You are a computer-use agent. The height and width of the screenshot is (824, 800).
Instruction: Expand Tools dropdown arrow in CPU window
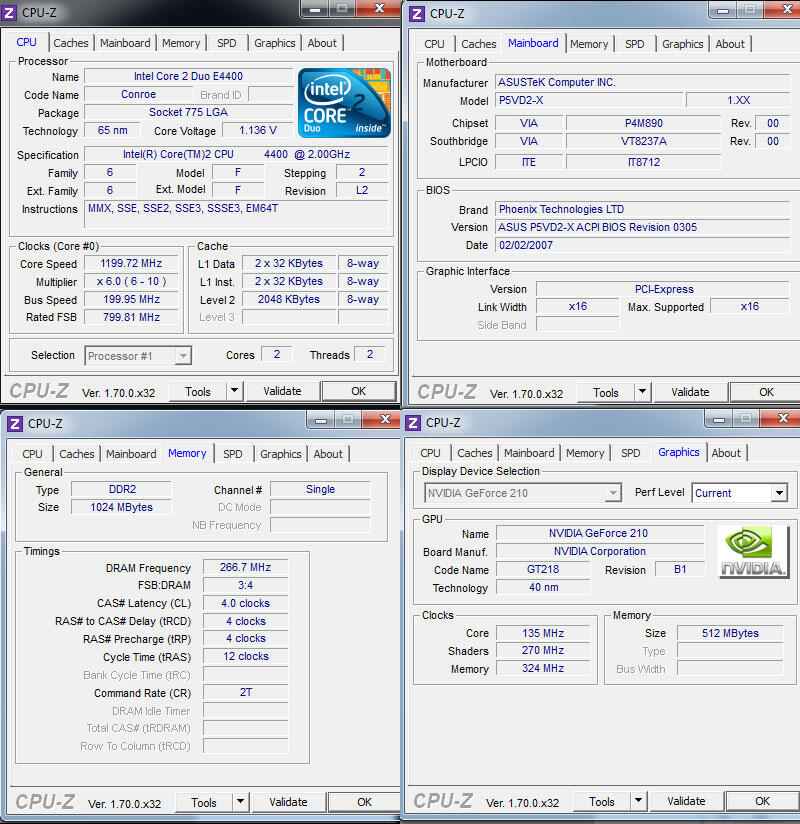(x=234, y=391)
